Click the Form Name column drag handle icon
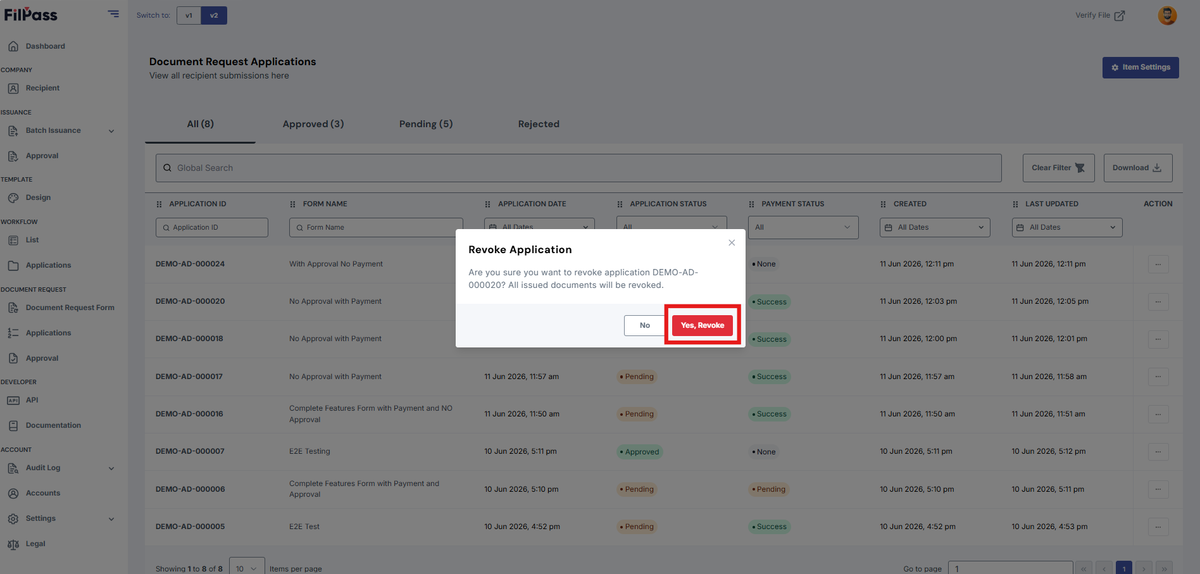The width and height of the screenshot is (1200, 574). click(x=293, y=204)
